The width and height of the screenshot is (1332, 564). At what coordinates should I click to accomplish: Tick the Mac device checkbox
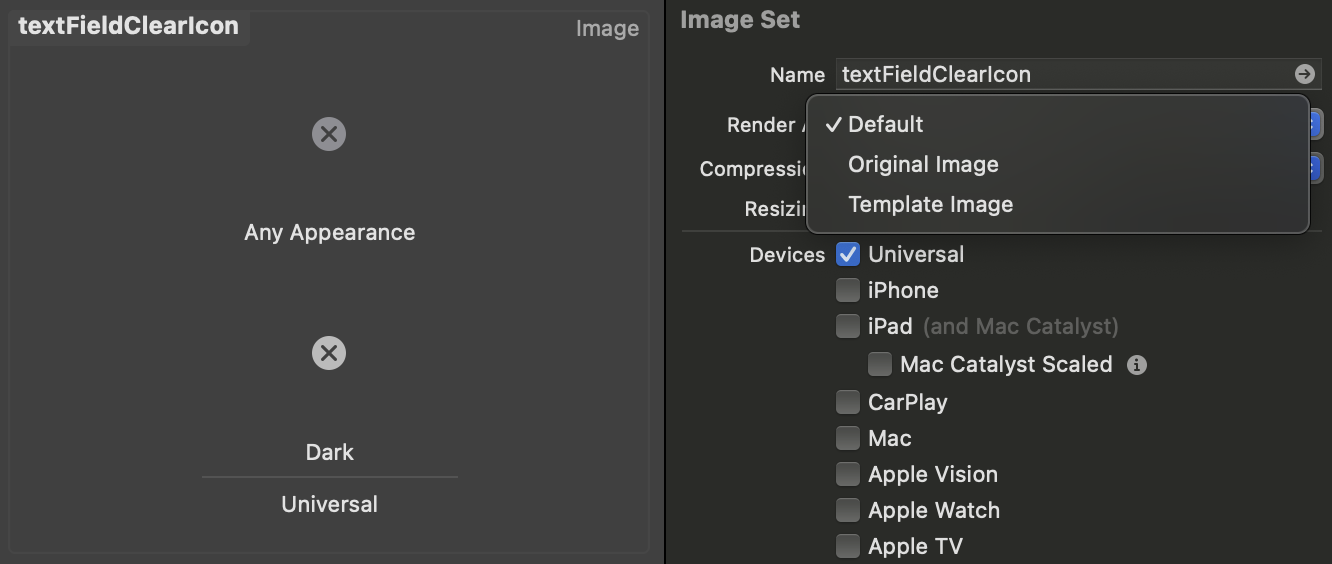click(x=848, y=438)
